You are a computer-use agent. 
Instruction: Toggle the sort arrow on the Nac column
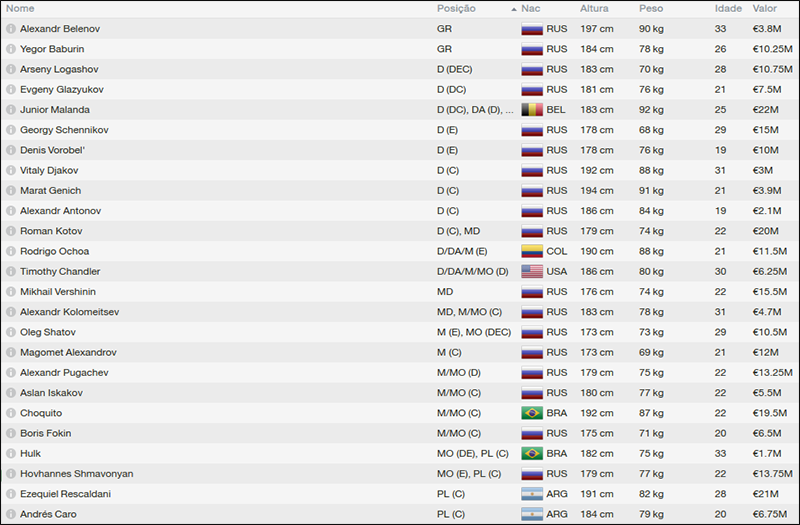pos(514,9)
